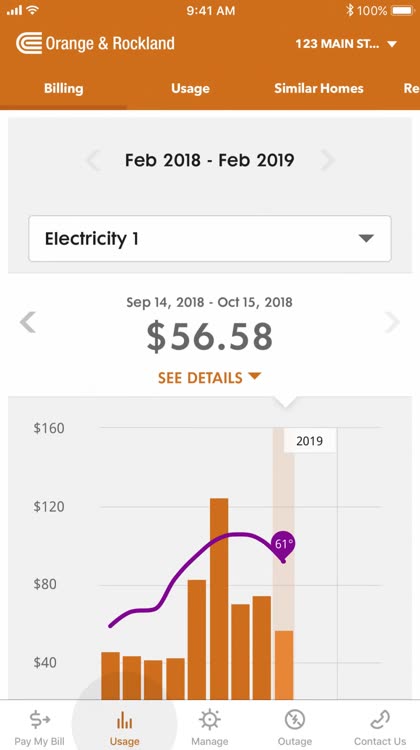Screen dimensions: 420x750
Task: Switch to the Billing tab
Action: pos(63,88)
